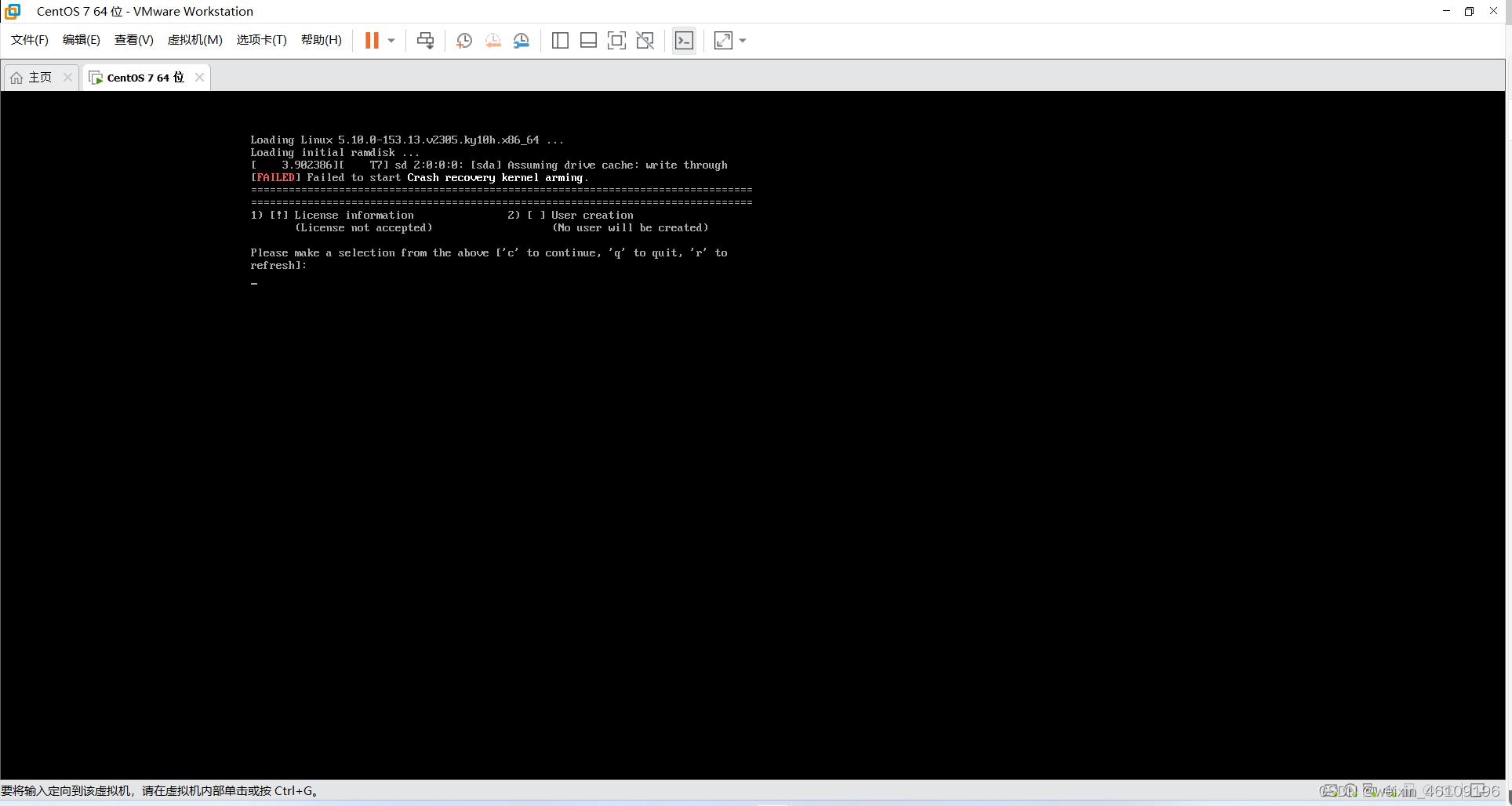
Task: Click the stretch guest display icon
Action: click(x=723, y=41)
